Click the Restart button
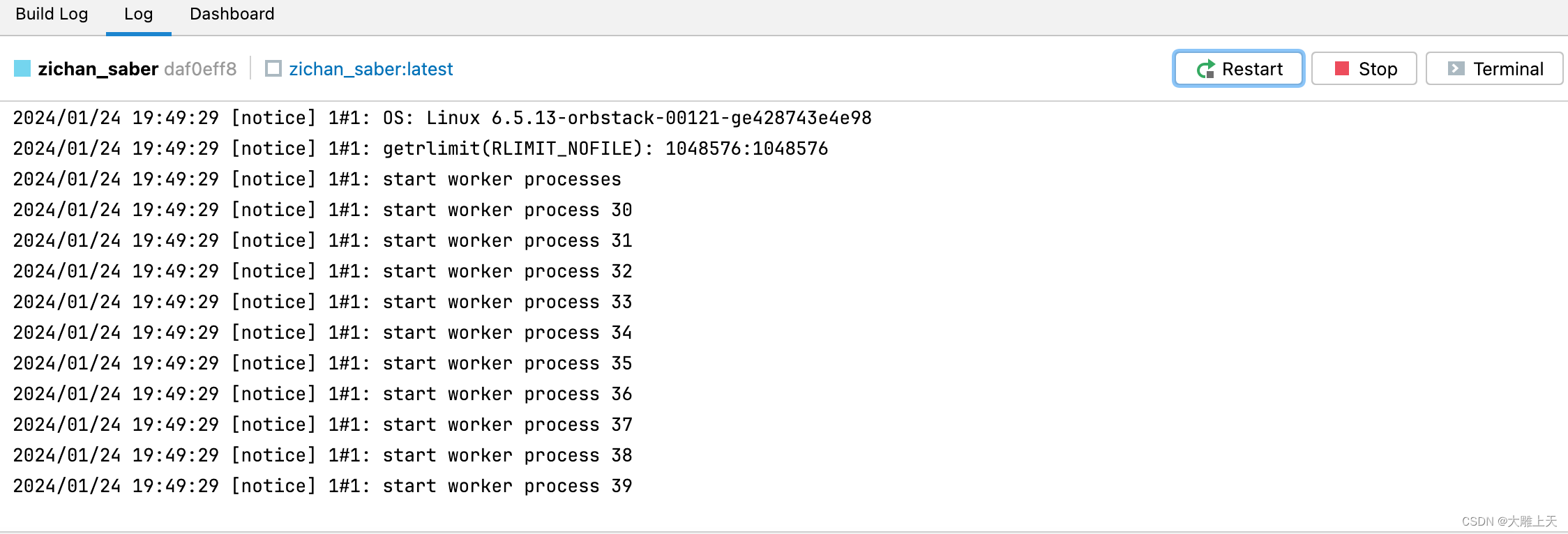The image size is (1568, 534). 1238,68
